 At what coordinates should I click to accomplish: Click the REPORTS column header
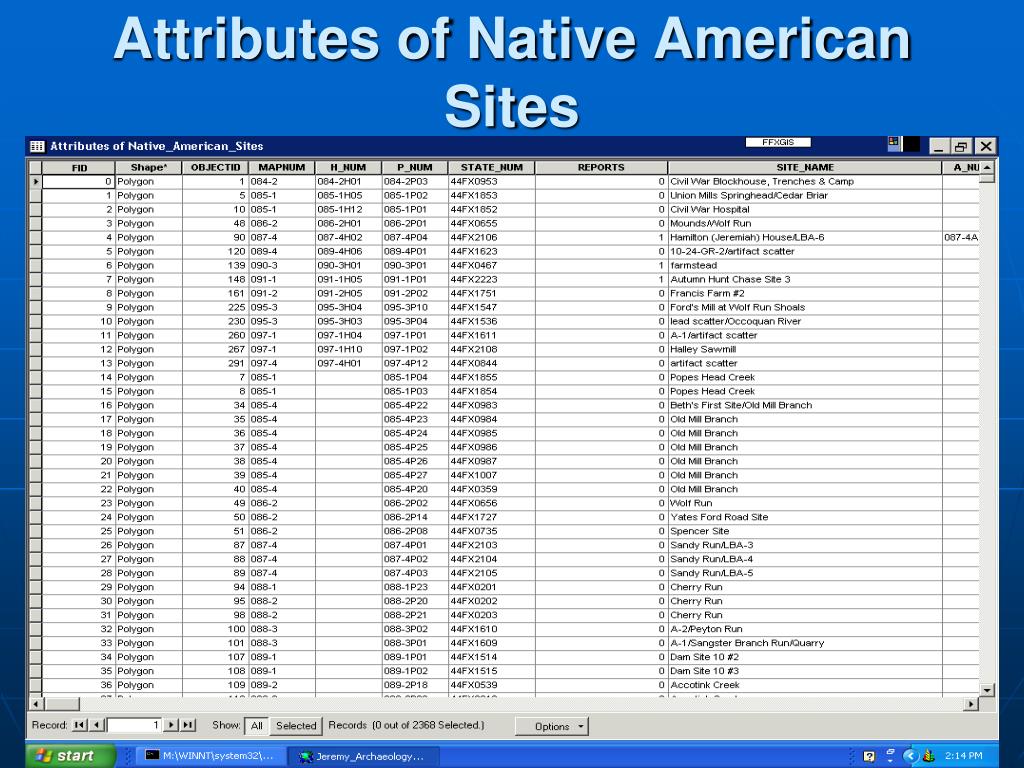601,168
